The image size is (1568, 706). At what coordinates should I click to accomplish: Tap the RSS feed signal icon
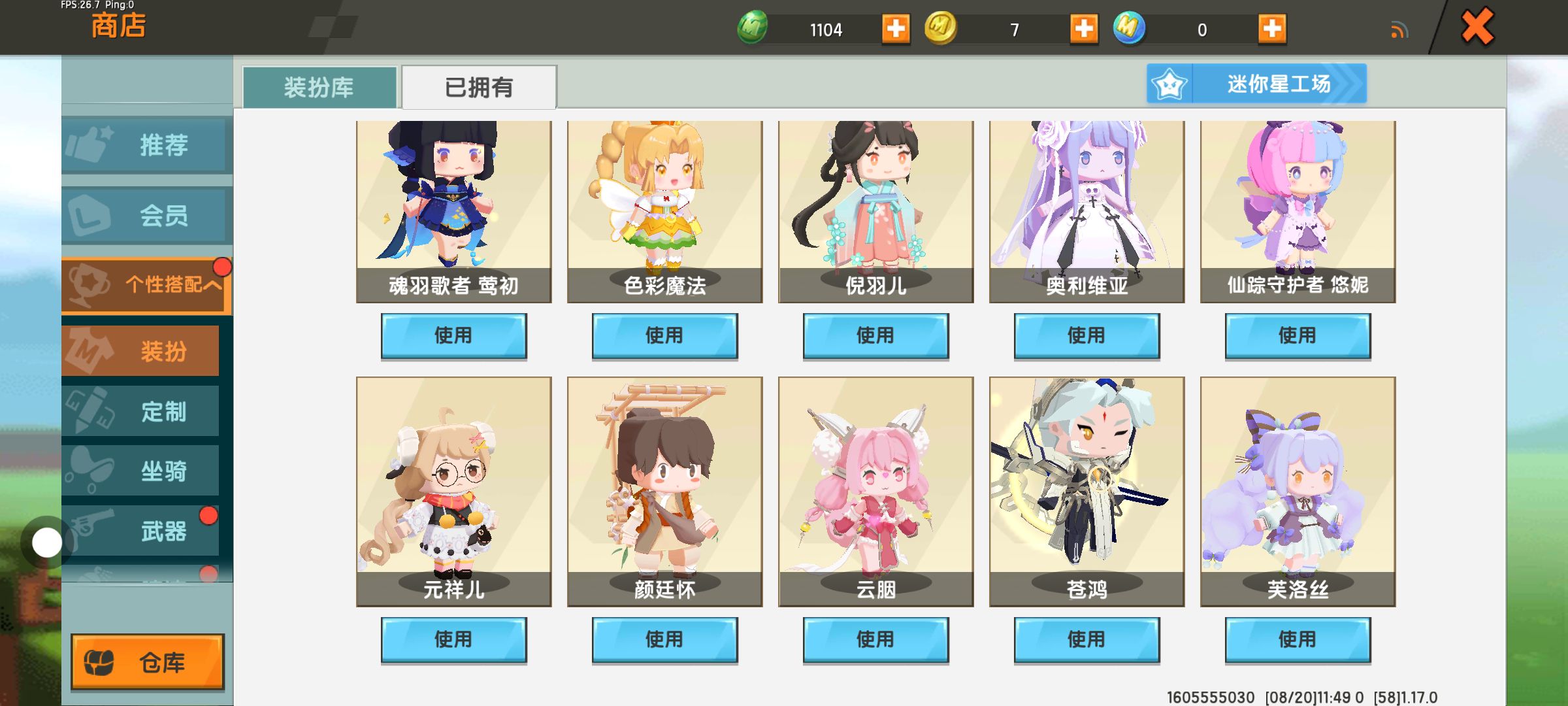(x=1399, y=30)
